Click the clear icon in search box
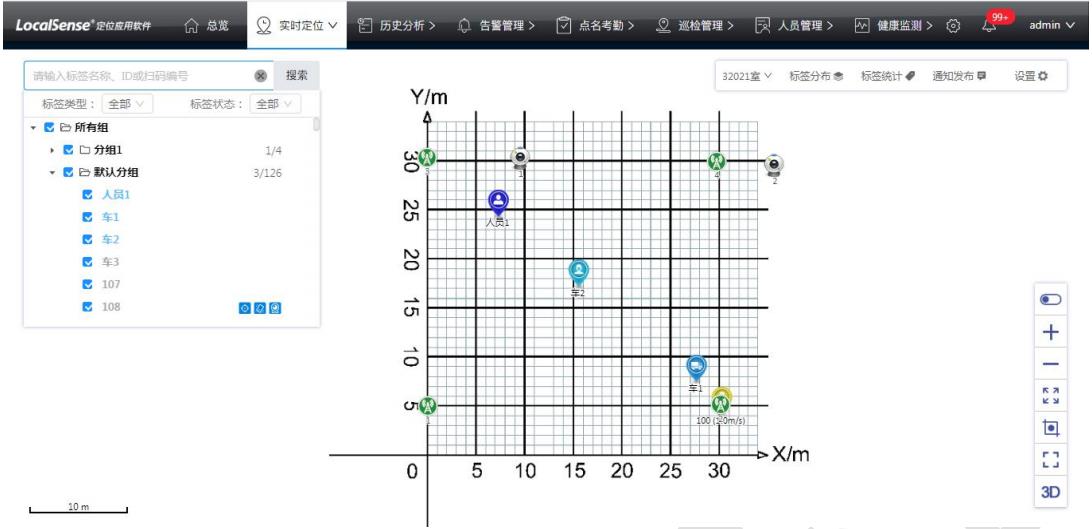The image size is (1092, 529). pos(260,75)
